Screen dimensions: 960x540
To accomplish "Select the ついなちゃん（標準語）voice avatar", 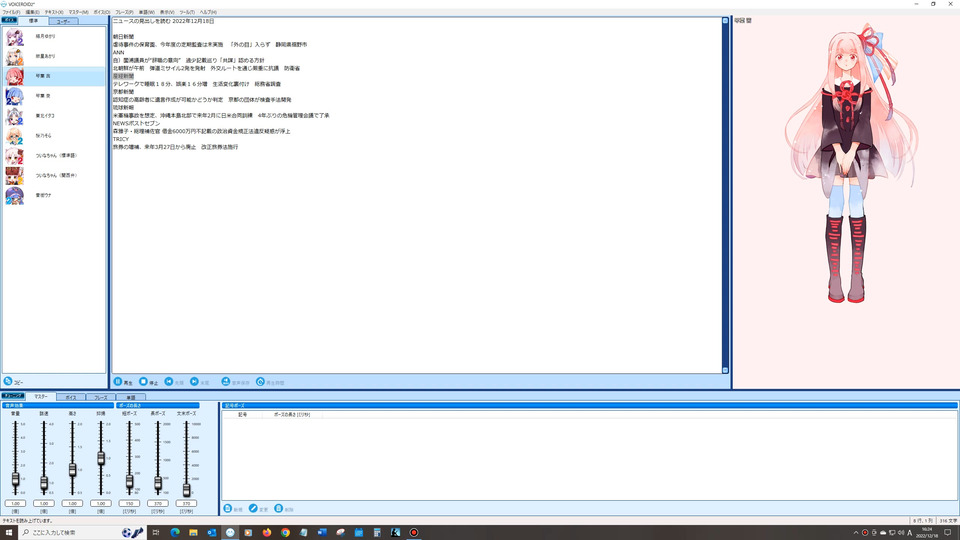I will (15, 156).
